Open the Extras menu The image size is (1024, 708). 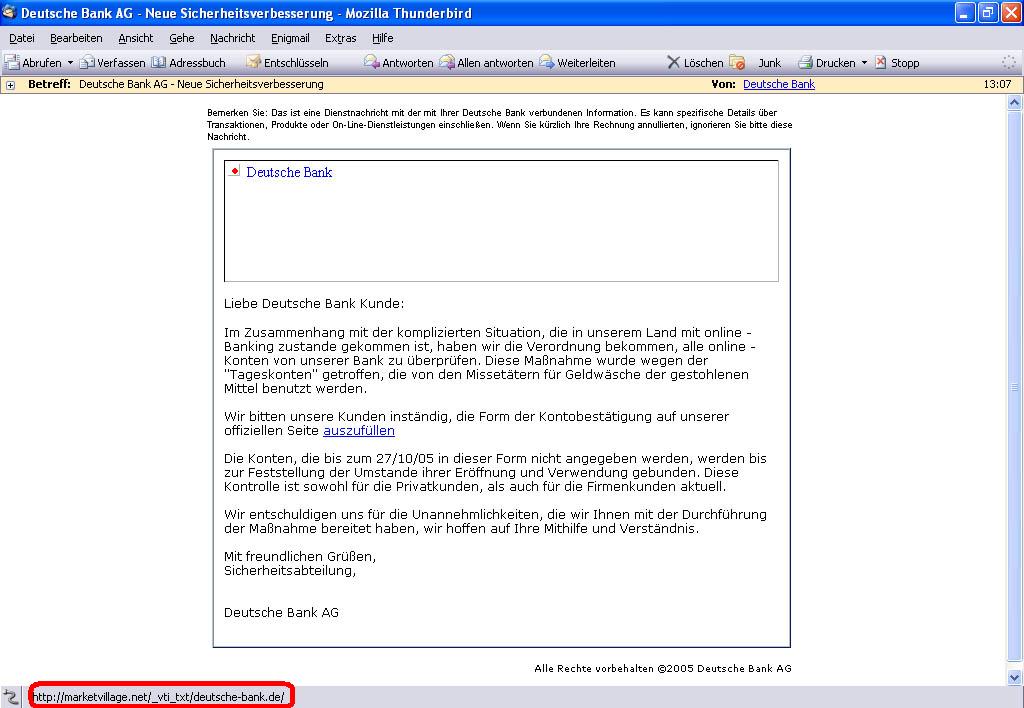pyautogui.click(x=341, y=38)
